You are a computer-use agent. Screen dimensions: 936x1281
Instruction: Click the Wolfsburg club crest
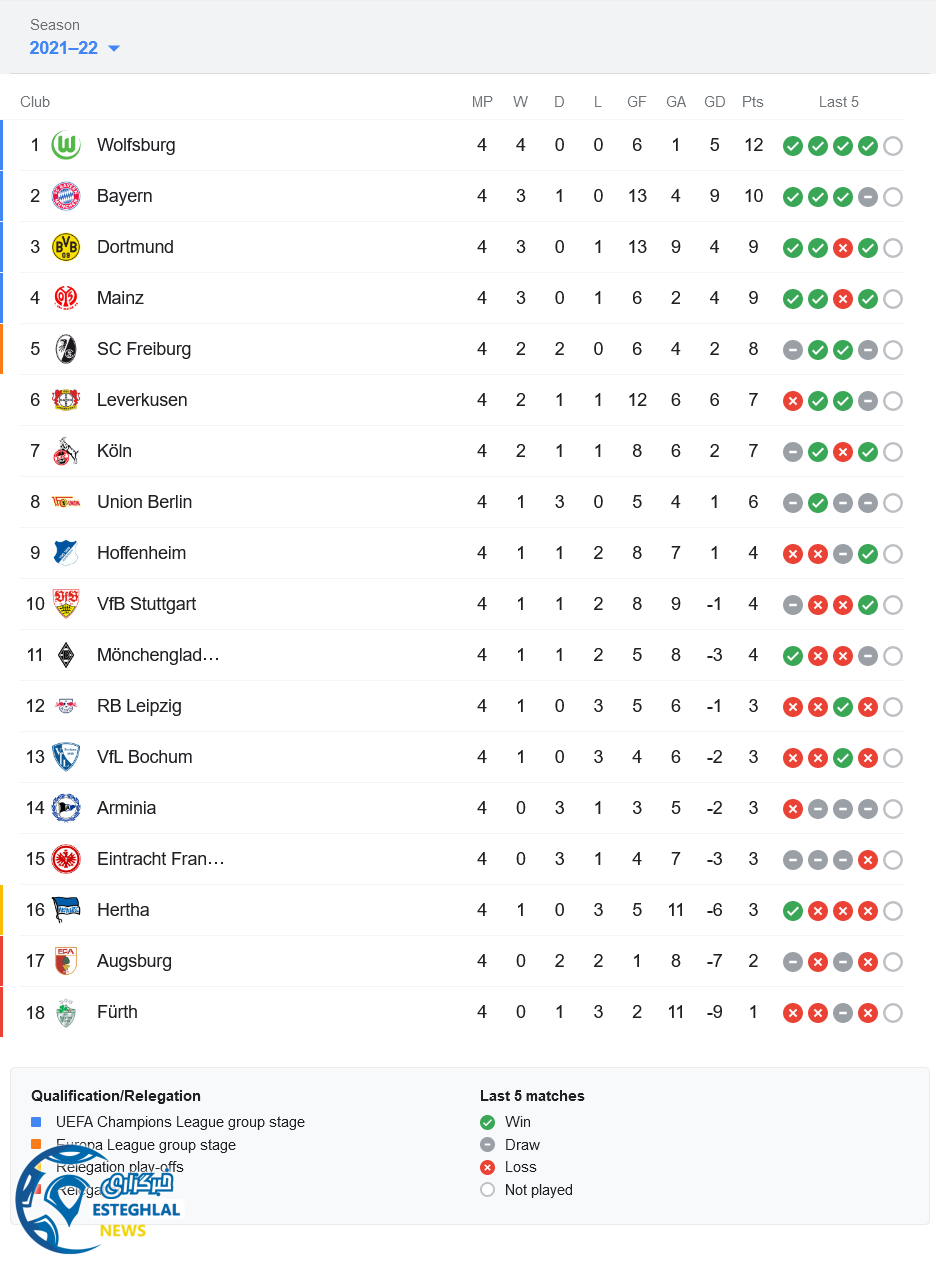click(66, 145)
